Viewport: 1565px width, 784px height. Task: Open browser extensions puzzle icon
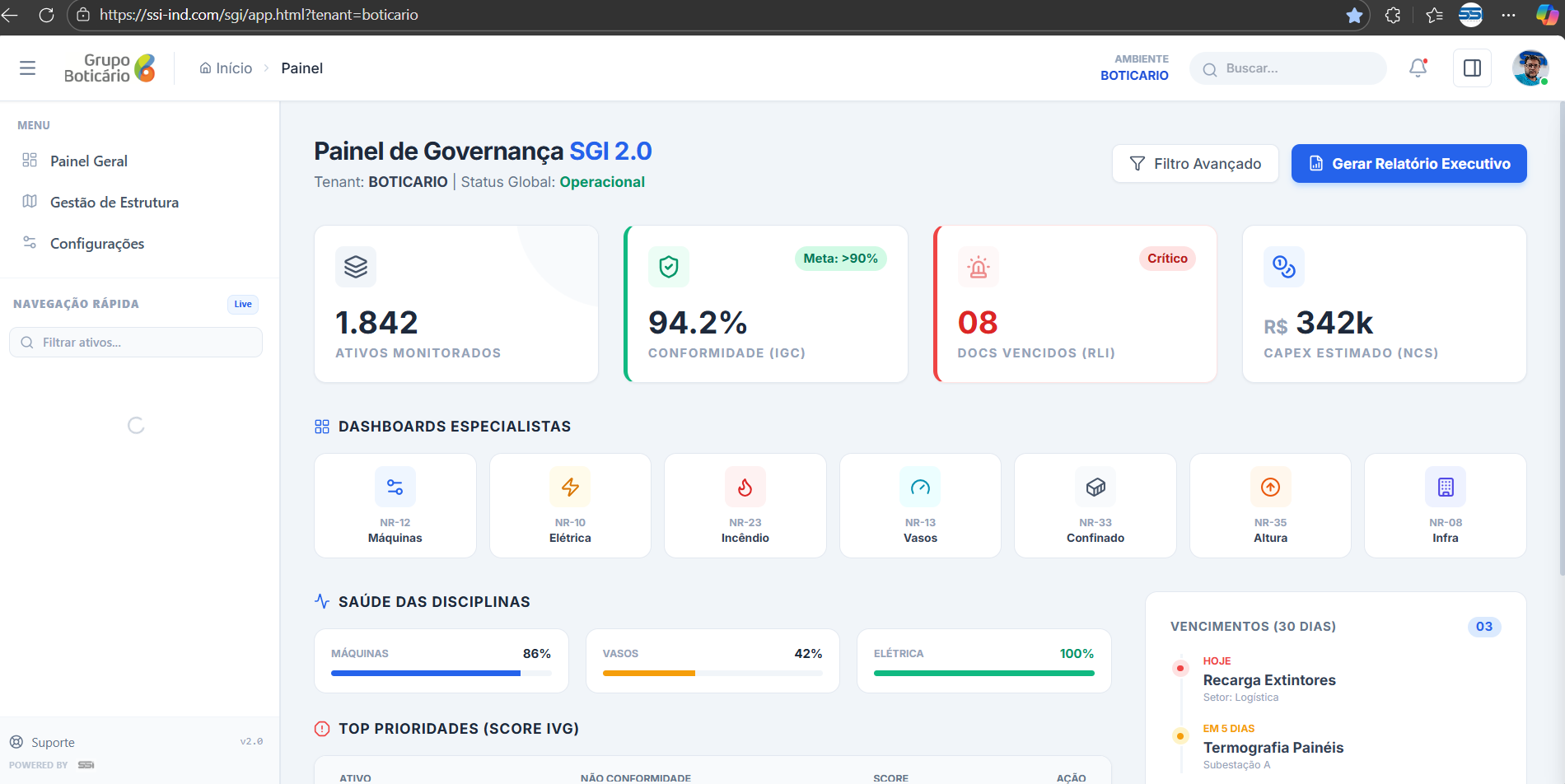tap(1393, 15)
